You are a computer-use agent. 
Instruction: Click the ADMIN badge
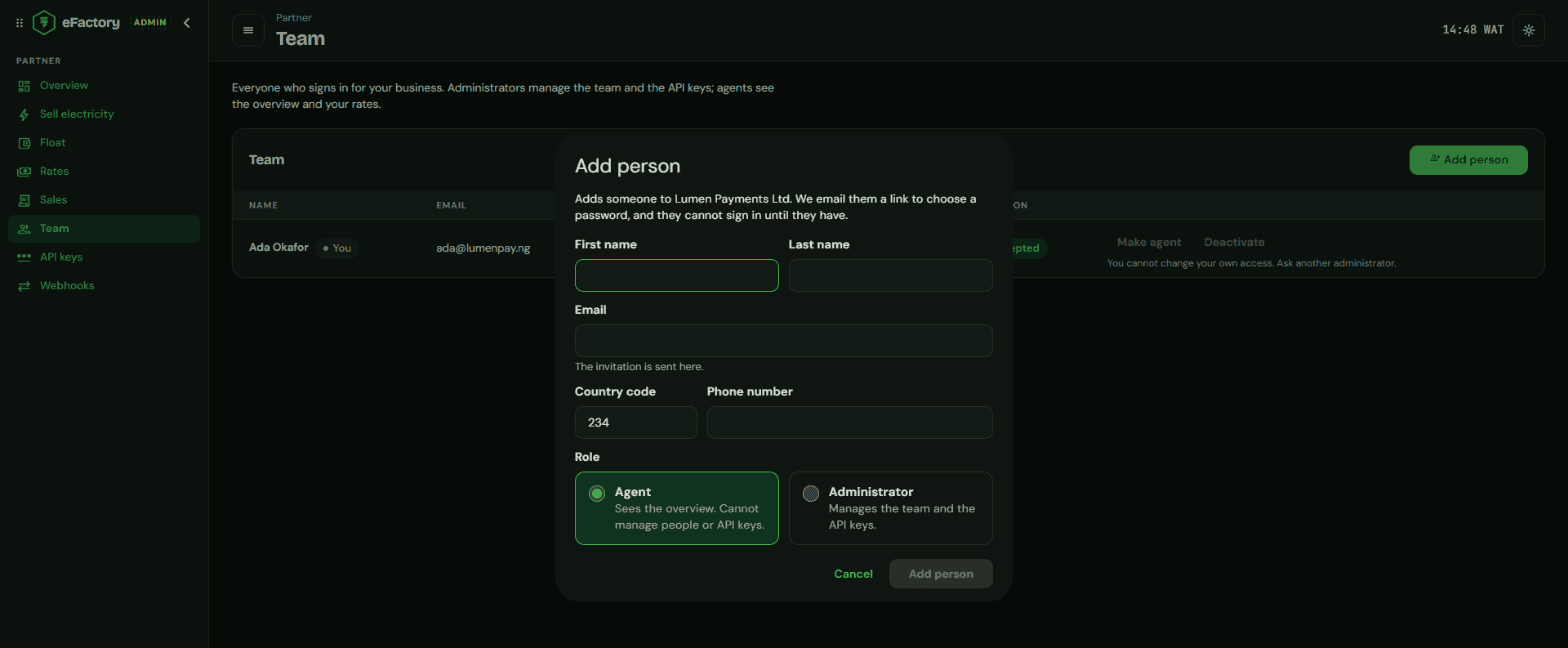pyautogui.click(x=150, y=22)
